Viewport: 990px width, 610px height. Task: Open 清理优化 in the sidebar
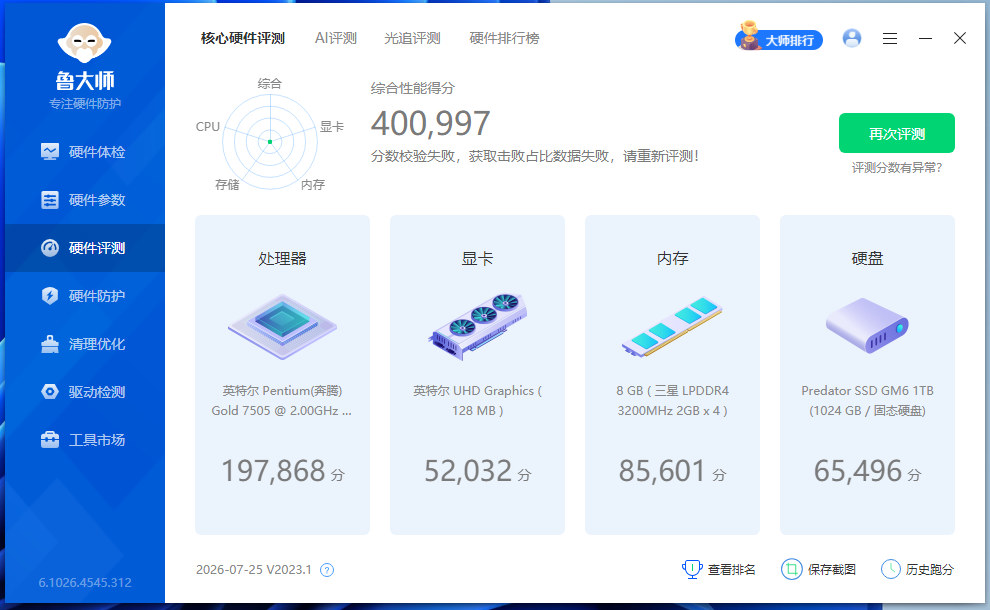pos(85,344)
